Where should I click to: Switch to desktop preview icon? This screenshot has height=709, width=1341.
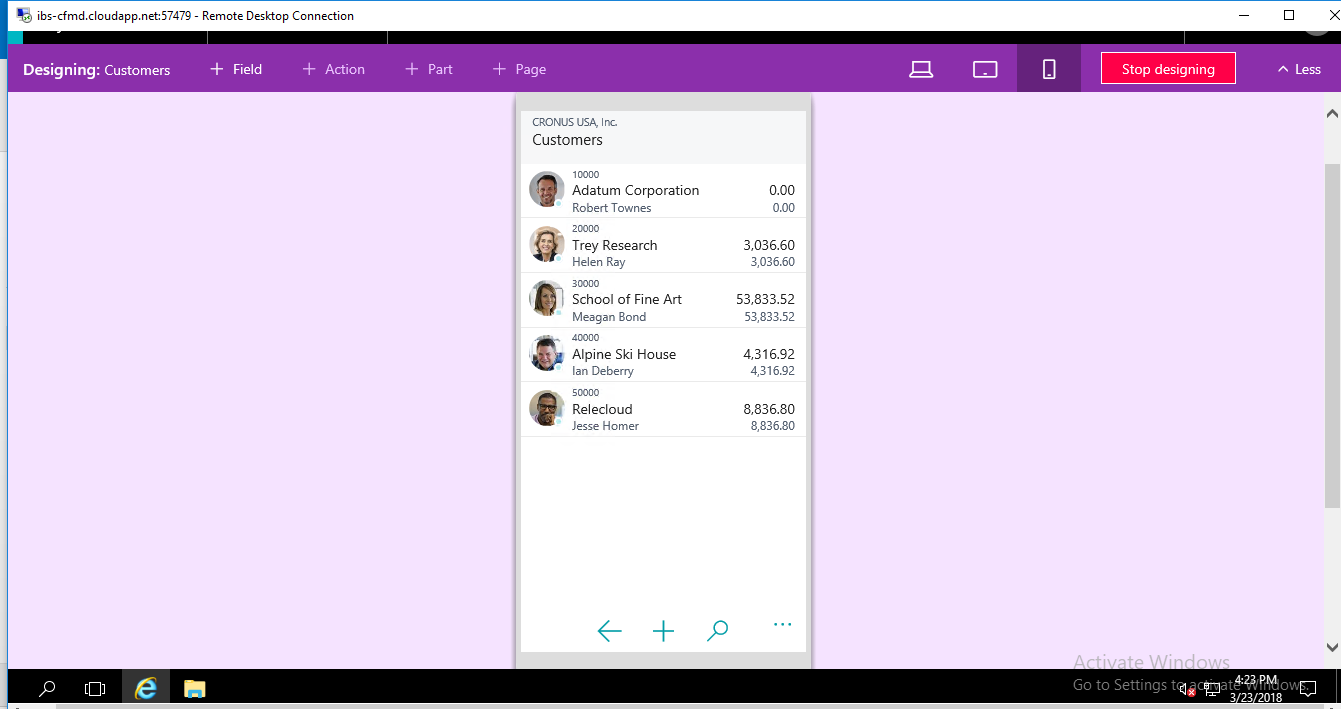point(921,69)
